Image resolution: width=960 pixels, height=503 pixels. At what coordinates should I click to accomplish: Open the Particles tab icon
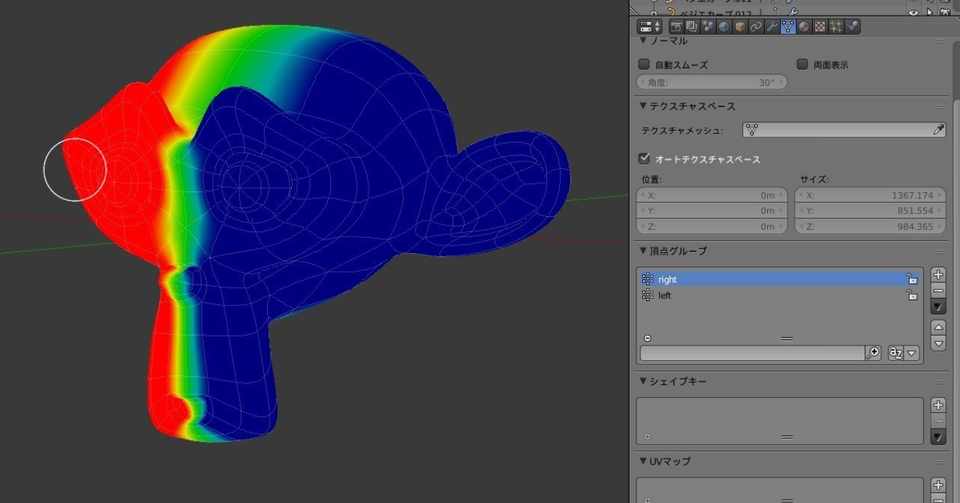coord(836,26)
